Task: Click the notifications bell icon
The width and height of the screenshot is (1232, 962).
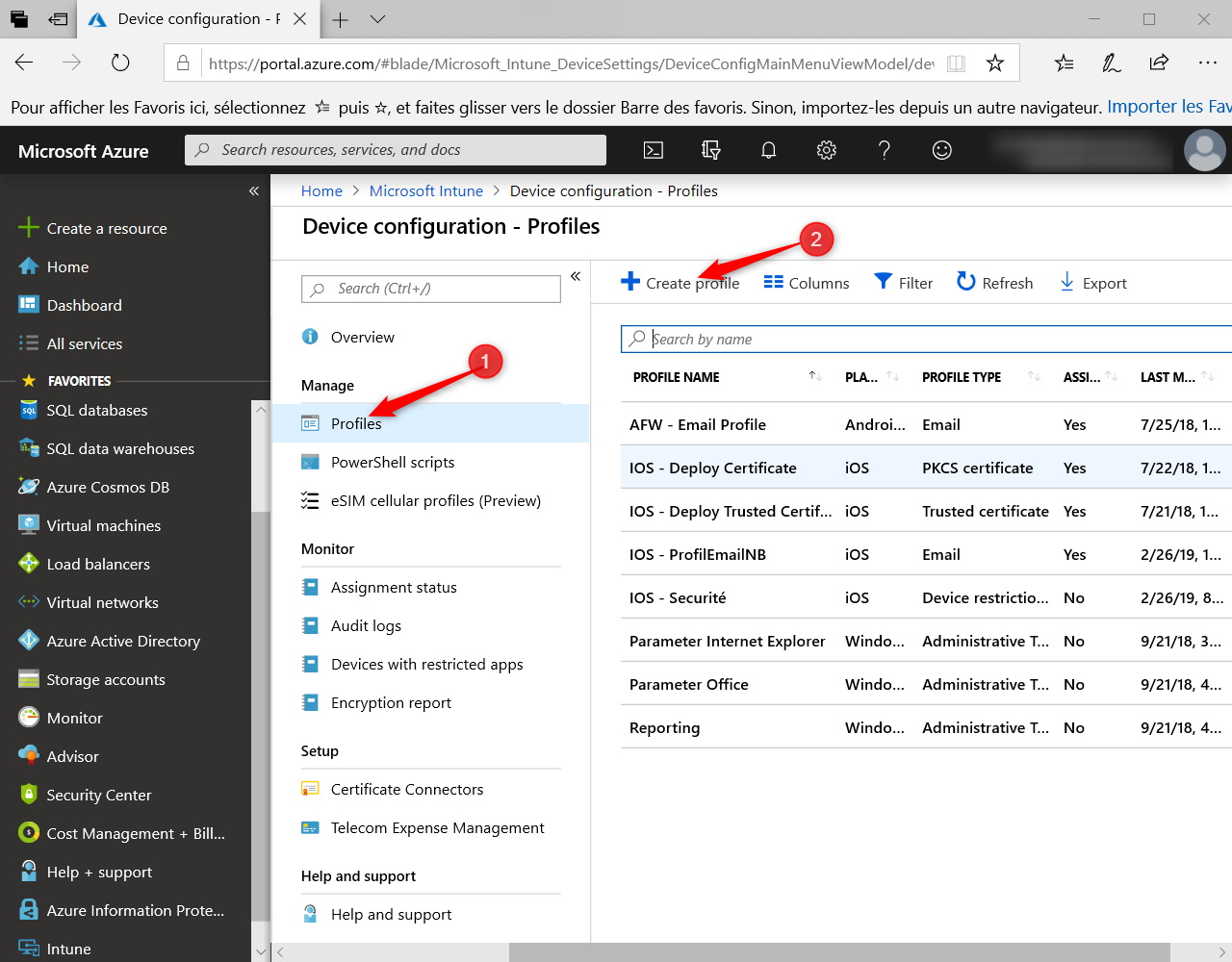Action: [x=768, y=150]
